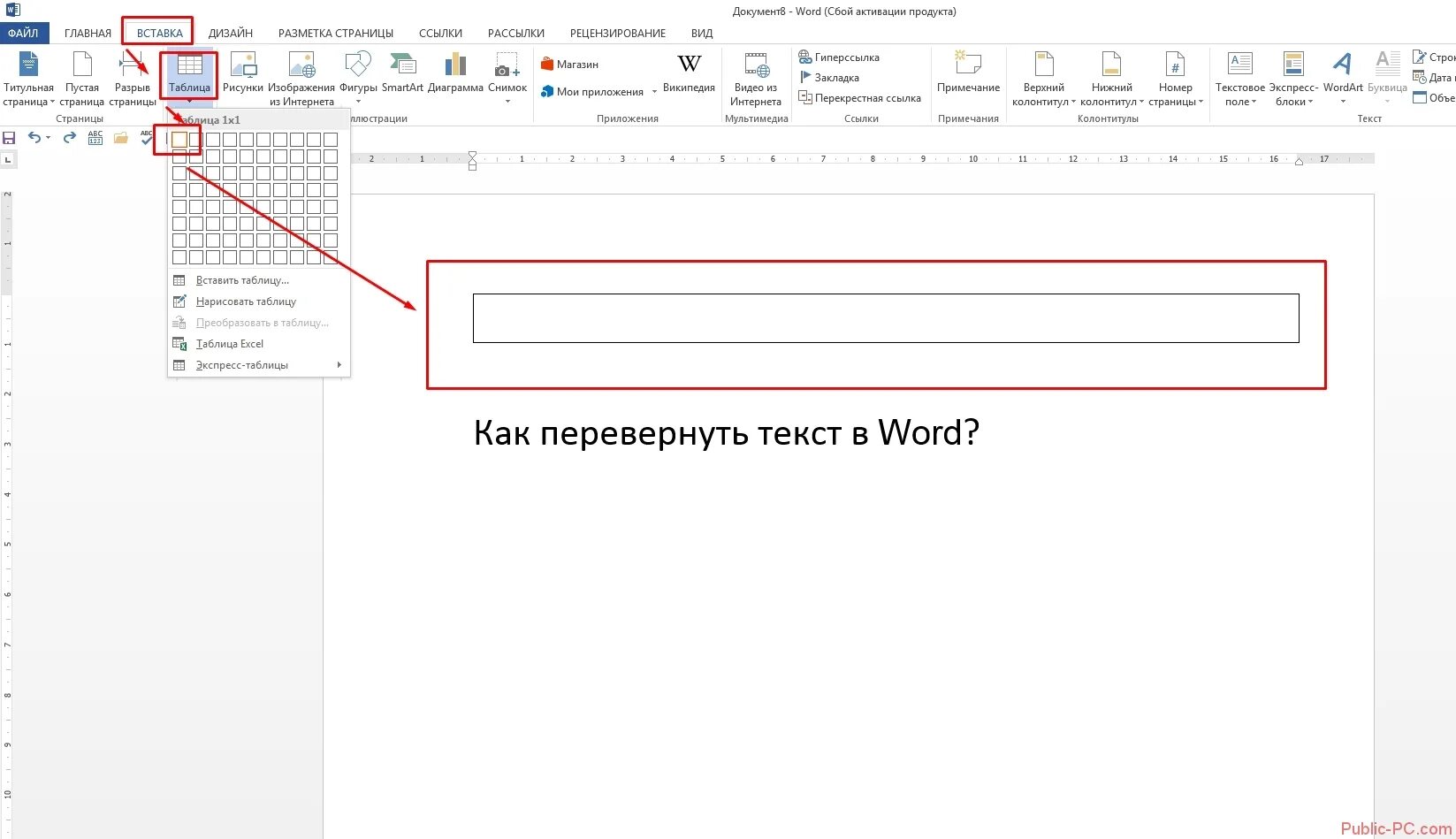
Task: Click inside the inserted table cell
Action: (886, 318)
